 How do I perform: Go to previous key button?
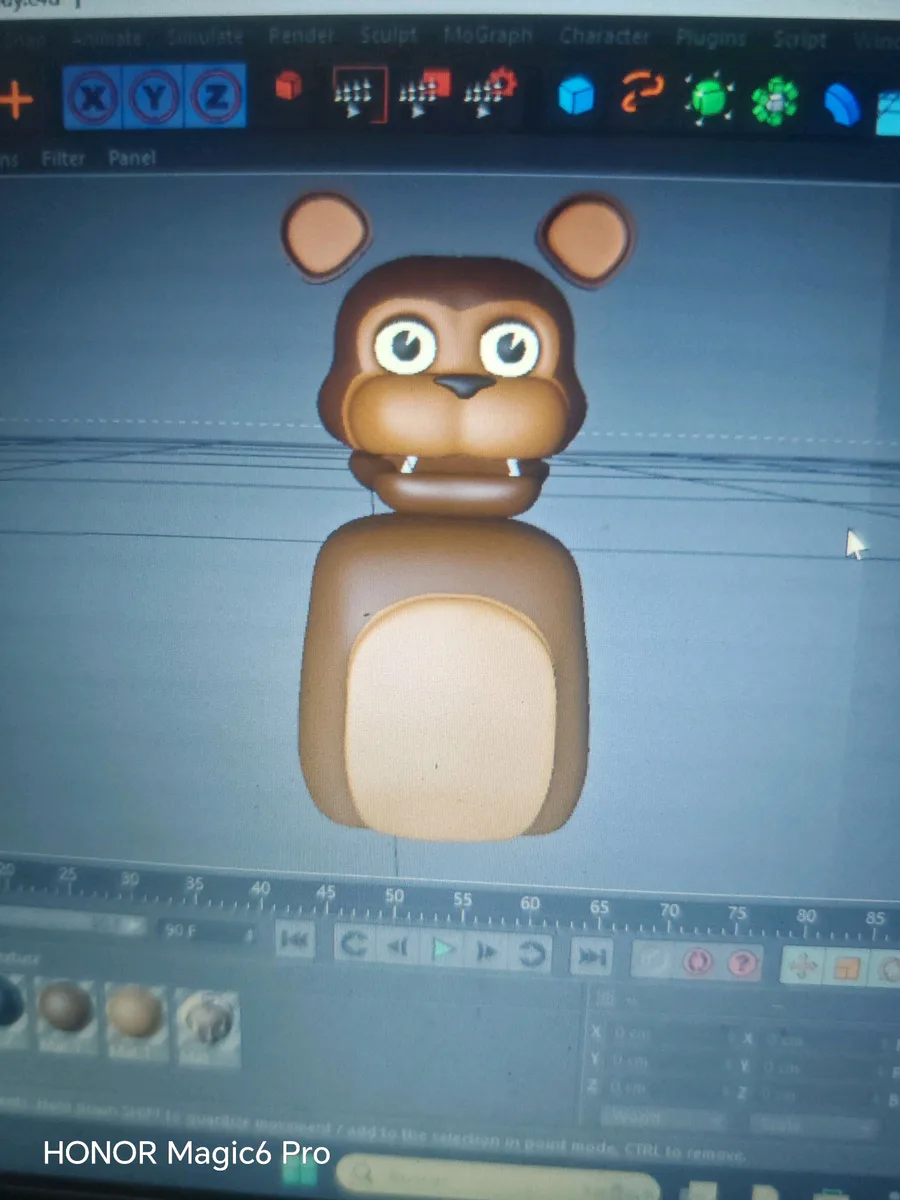(x=353, y=944)
